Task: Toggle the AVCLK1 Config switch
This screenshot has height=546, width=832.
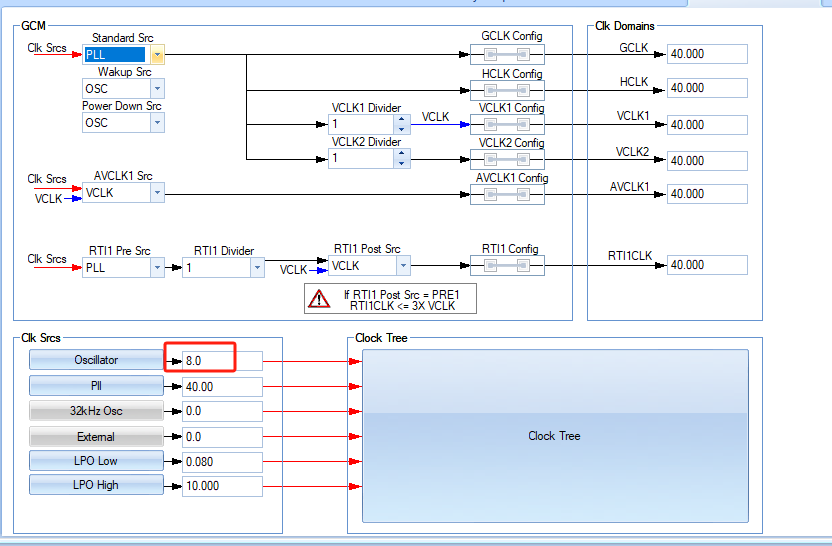Action: 507,195
